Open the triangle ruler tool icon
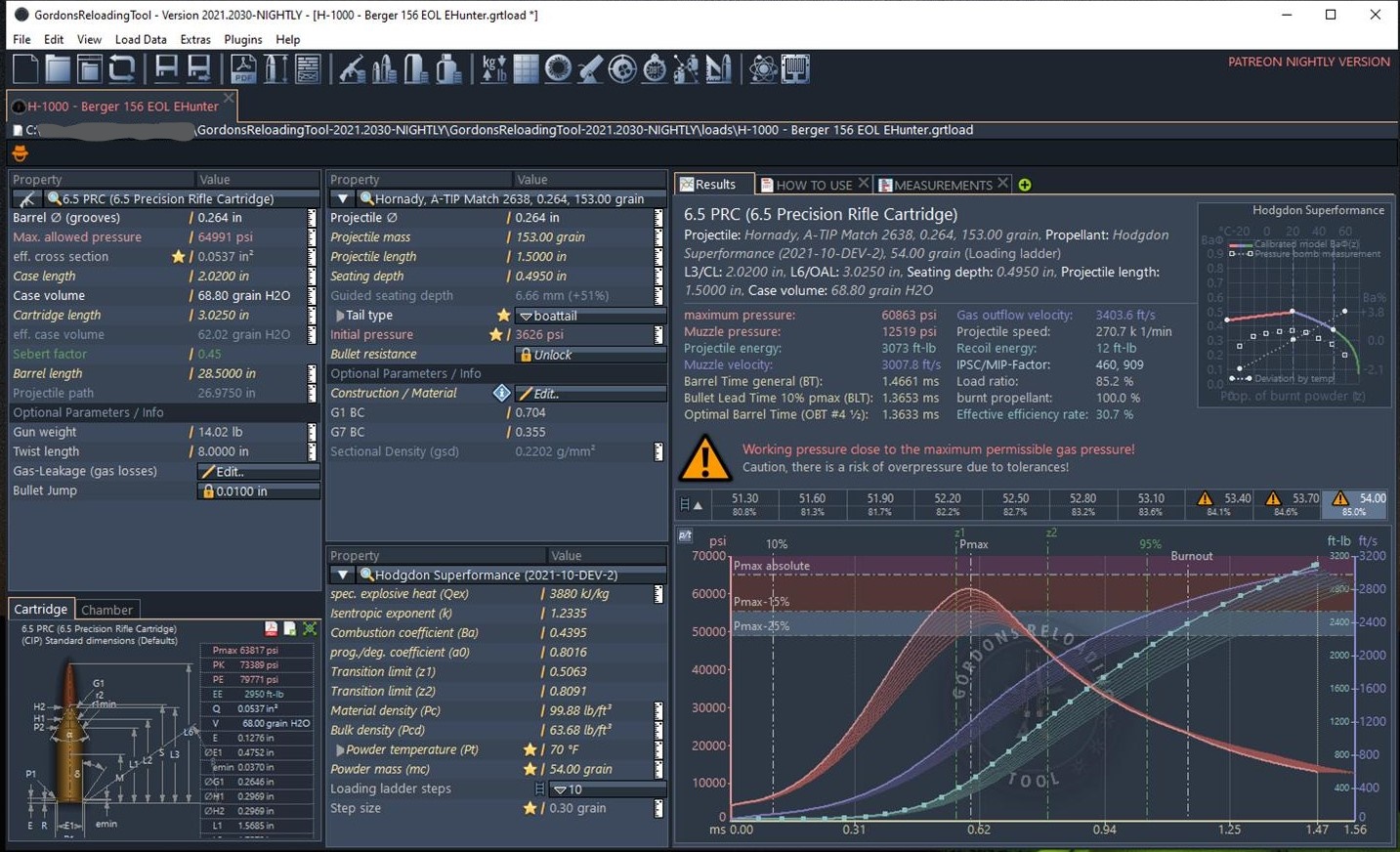 click(719, 68)
